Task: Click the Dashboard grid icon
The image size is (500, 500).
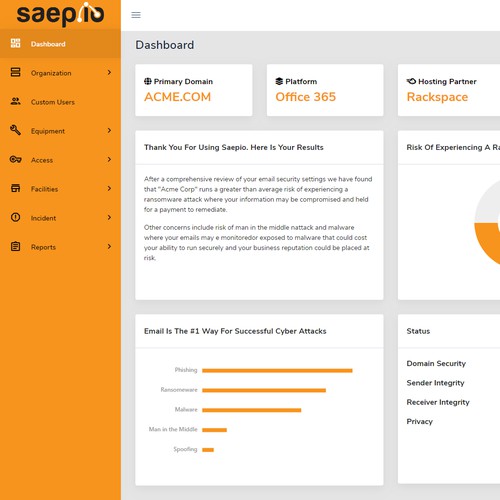Action: tap(15, 43)
